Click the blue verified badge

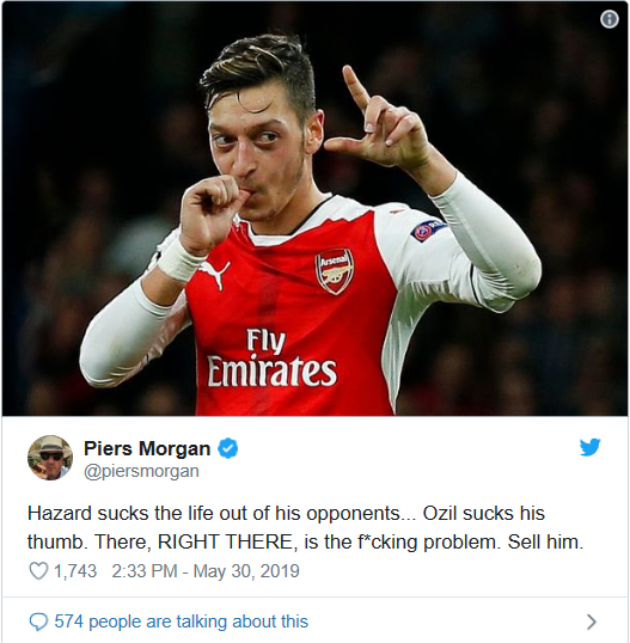click(x=228, y=449)
